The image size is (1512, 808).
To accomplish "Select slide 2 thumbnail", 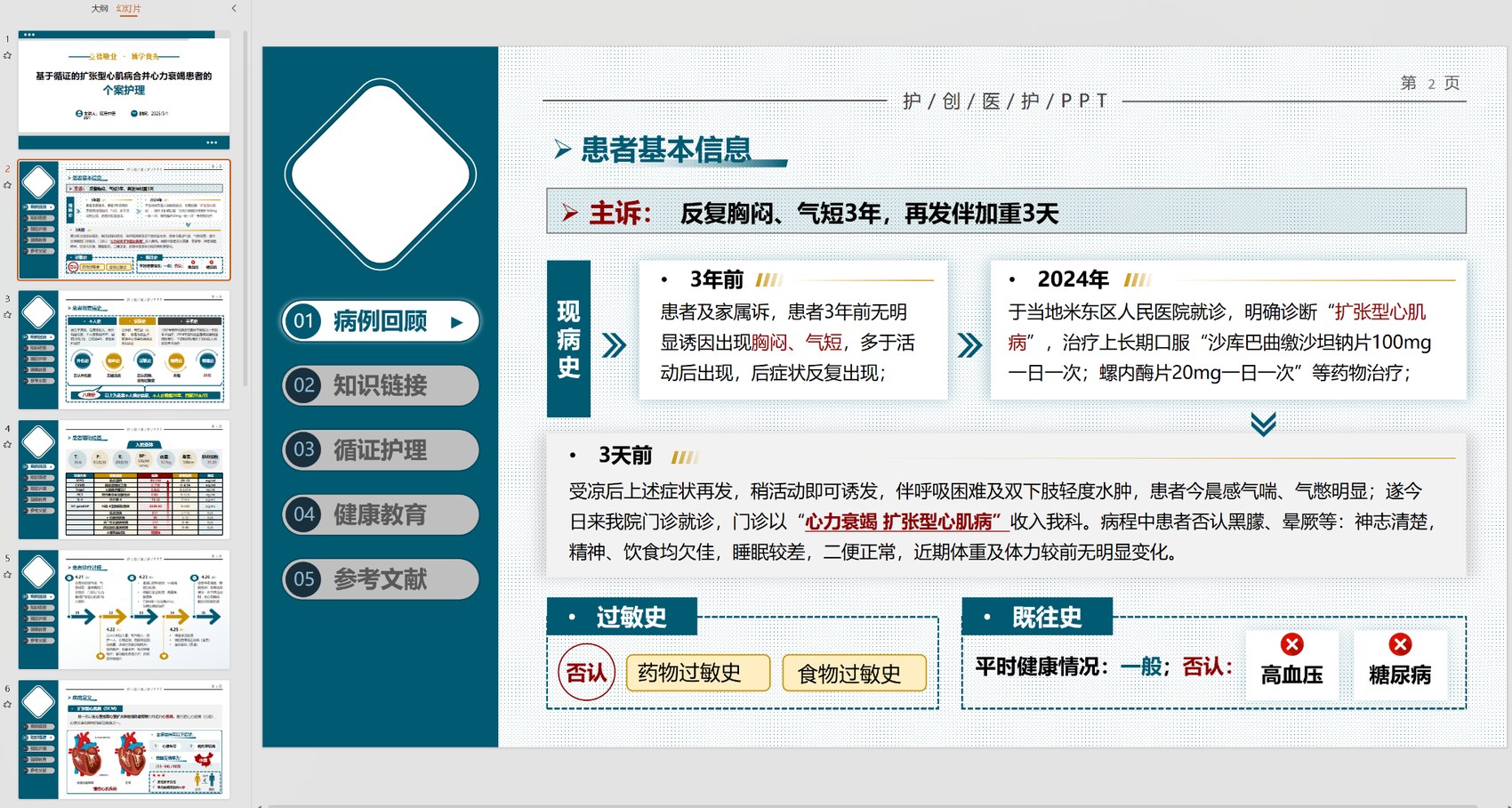I will 125,220.
